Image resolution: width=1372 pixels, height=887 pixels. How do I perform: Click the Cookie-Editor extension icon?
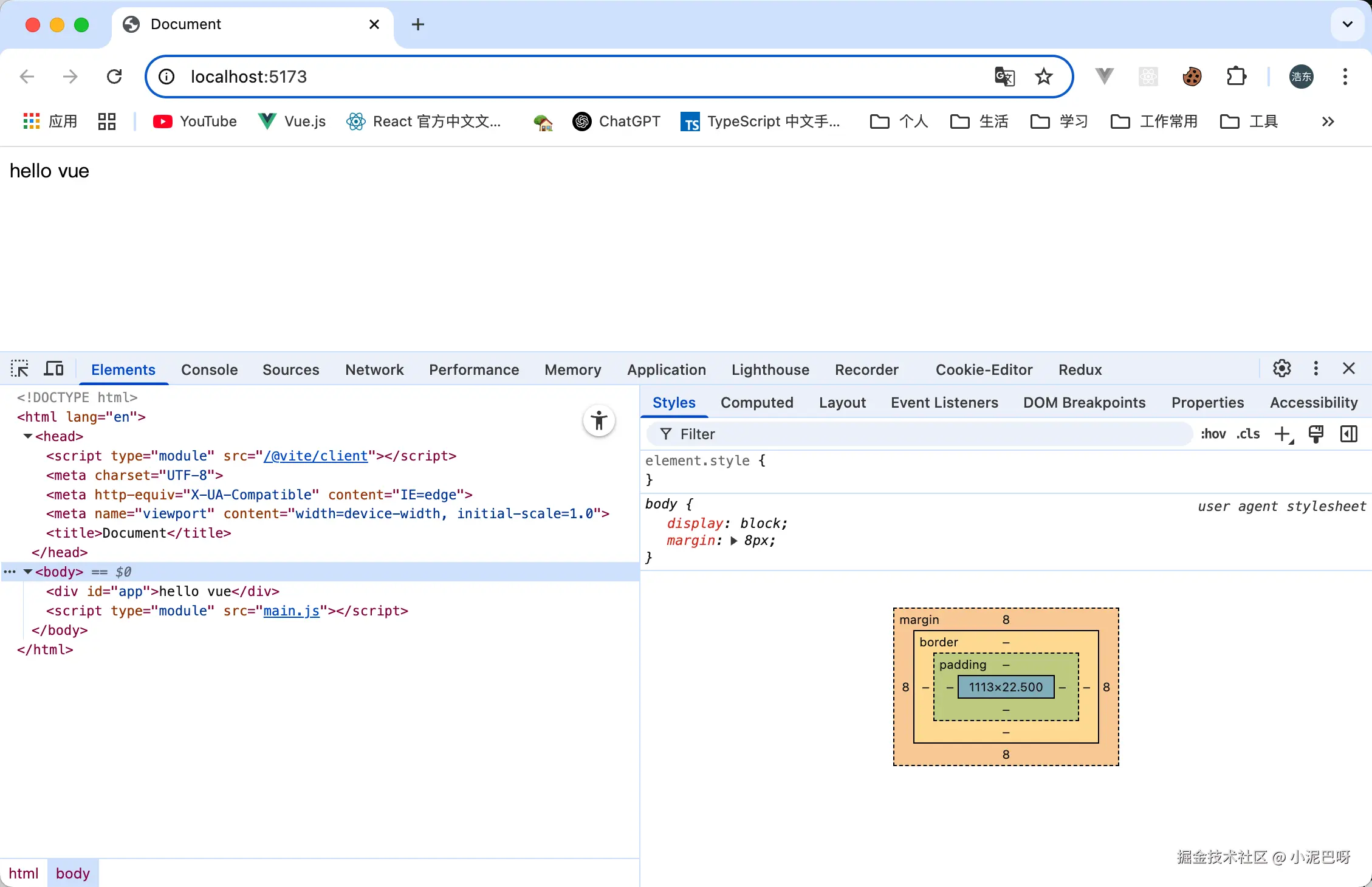(x=1192, y=77)
